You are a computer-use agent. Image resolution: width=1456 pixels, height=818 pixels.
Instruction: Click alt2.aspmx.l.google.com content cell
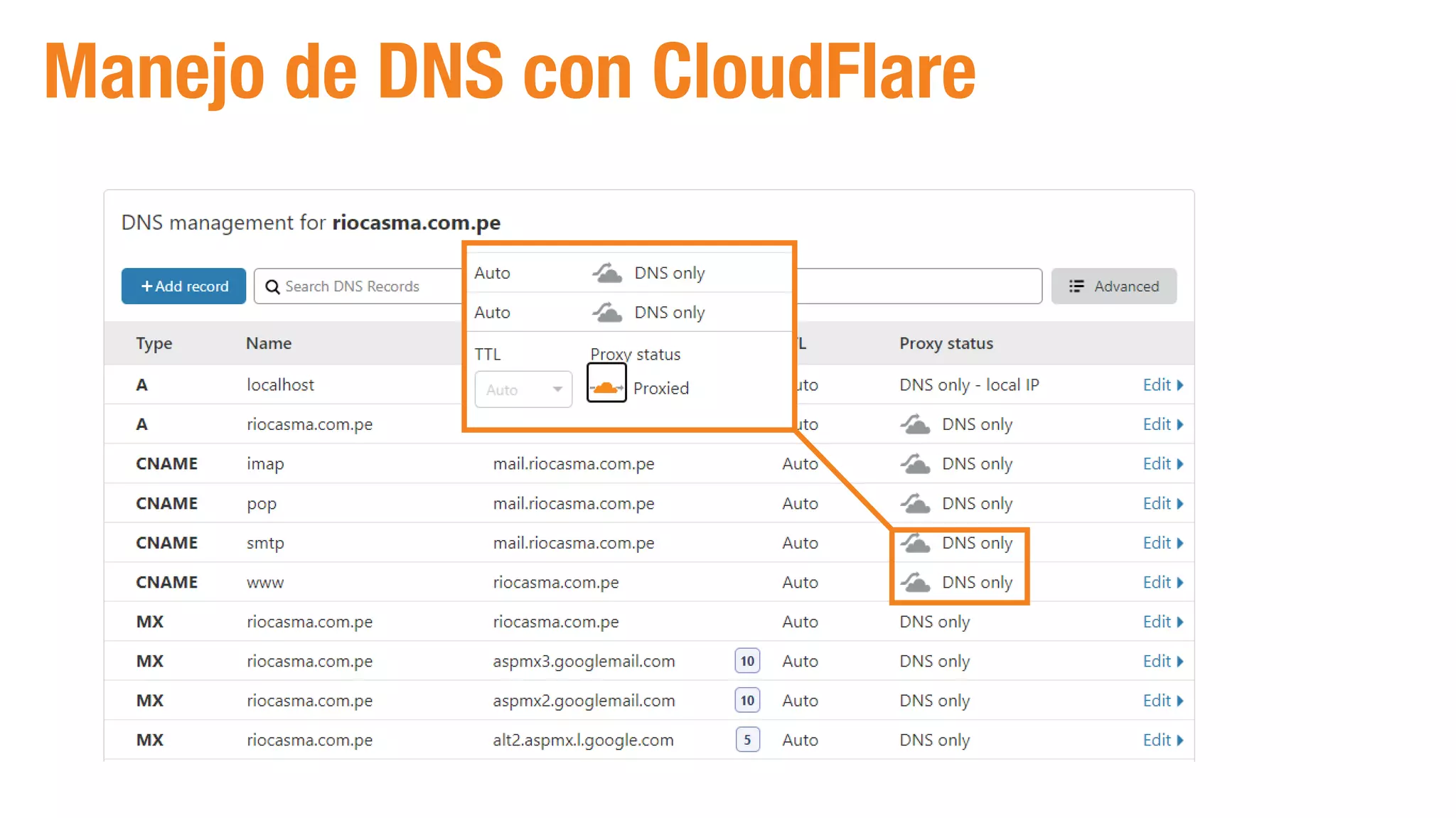(583, 741)
